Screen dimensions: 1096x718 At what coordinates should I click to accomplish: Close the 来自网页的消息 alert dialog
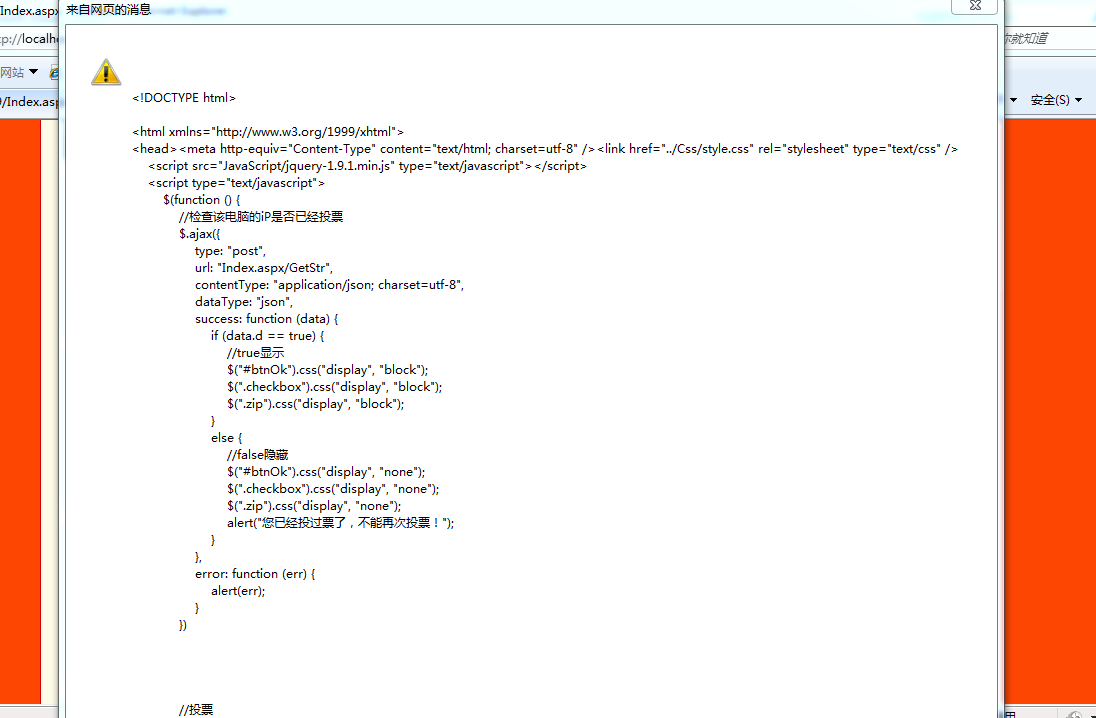coord(974,6)
